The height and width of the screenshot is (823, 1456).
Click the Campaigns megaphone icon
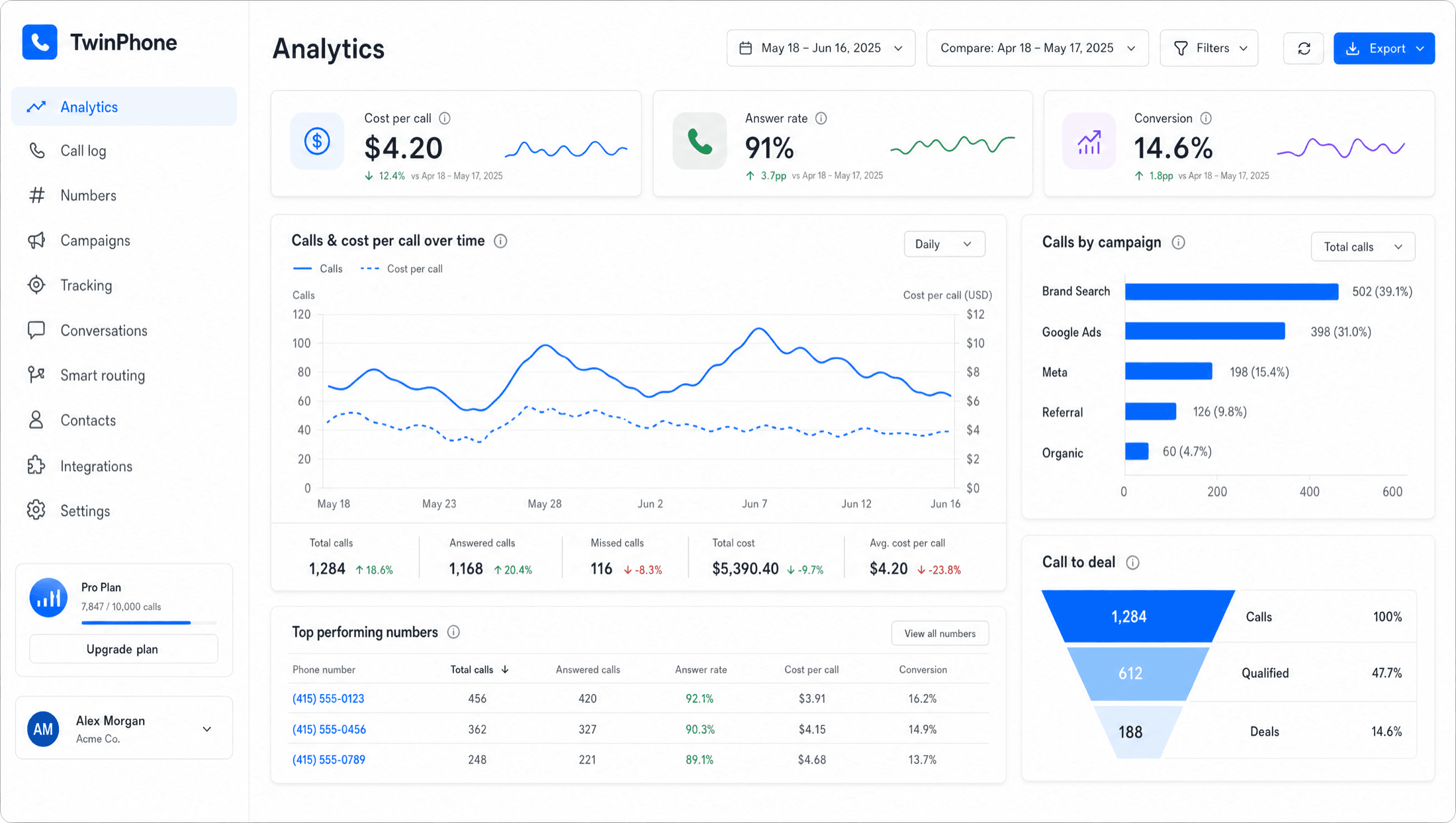click(x=36, y=240)
